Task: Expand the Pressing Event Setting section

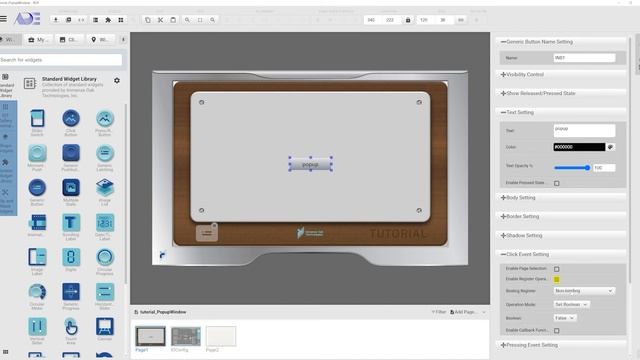Action: tap(561, 345)
